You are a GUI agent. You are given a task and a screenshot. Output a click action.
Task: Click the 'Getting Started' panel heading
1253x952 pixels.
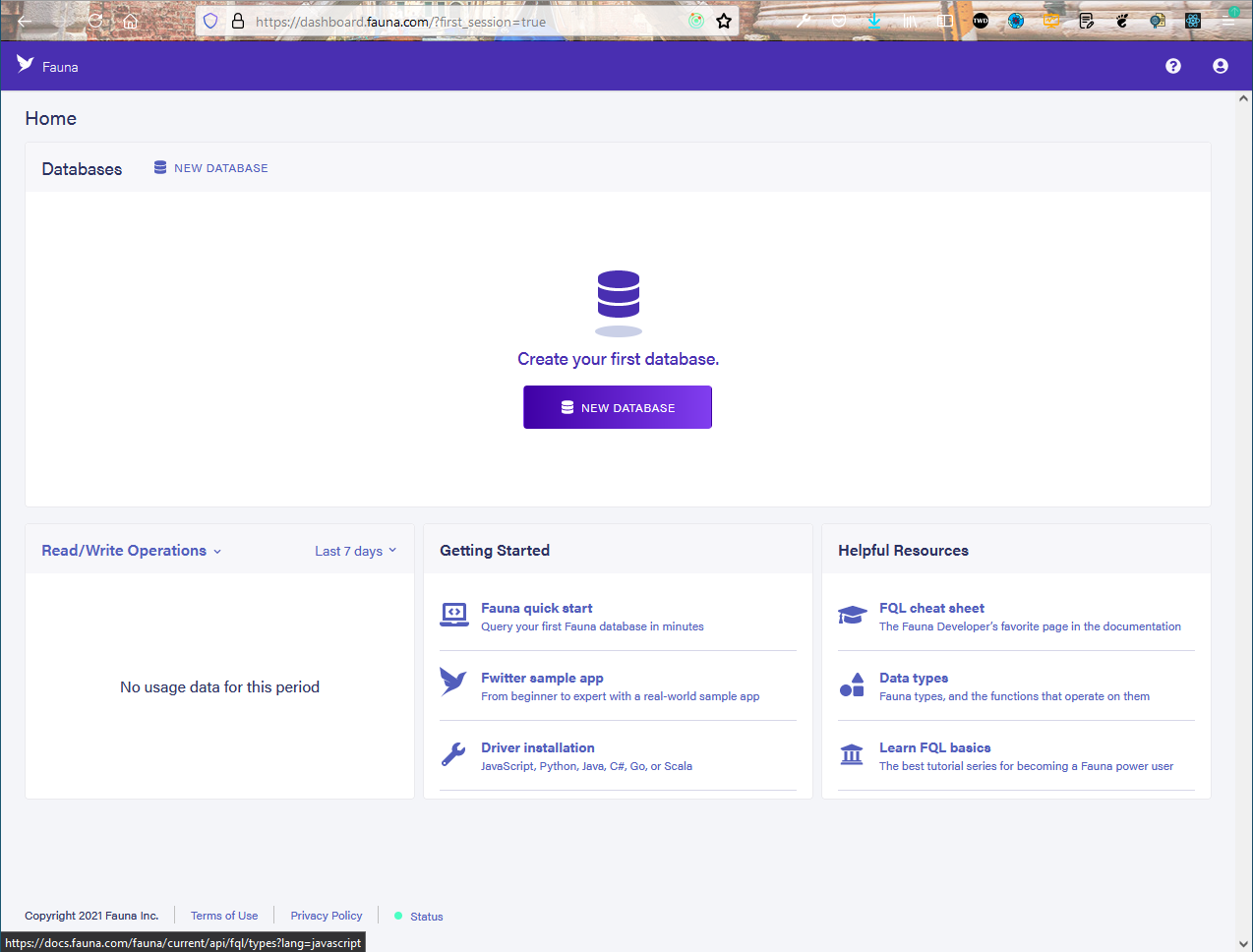(495, 551)
